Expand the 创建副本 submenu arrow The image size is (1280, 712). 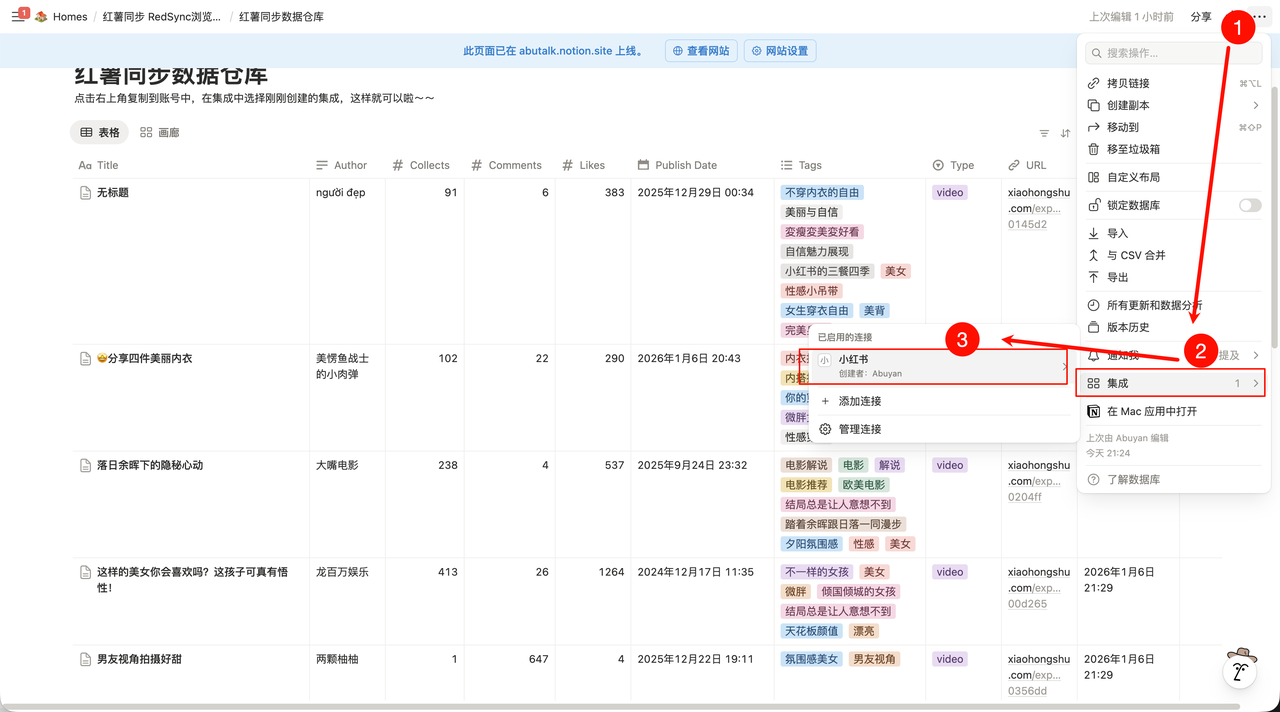[1256, 105]
